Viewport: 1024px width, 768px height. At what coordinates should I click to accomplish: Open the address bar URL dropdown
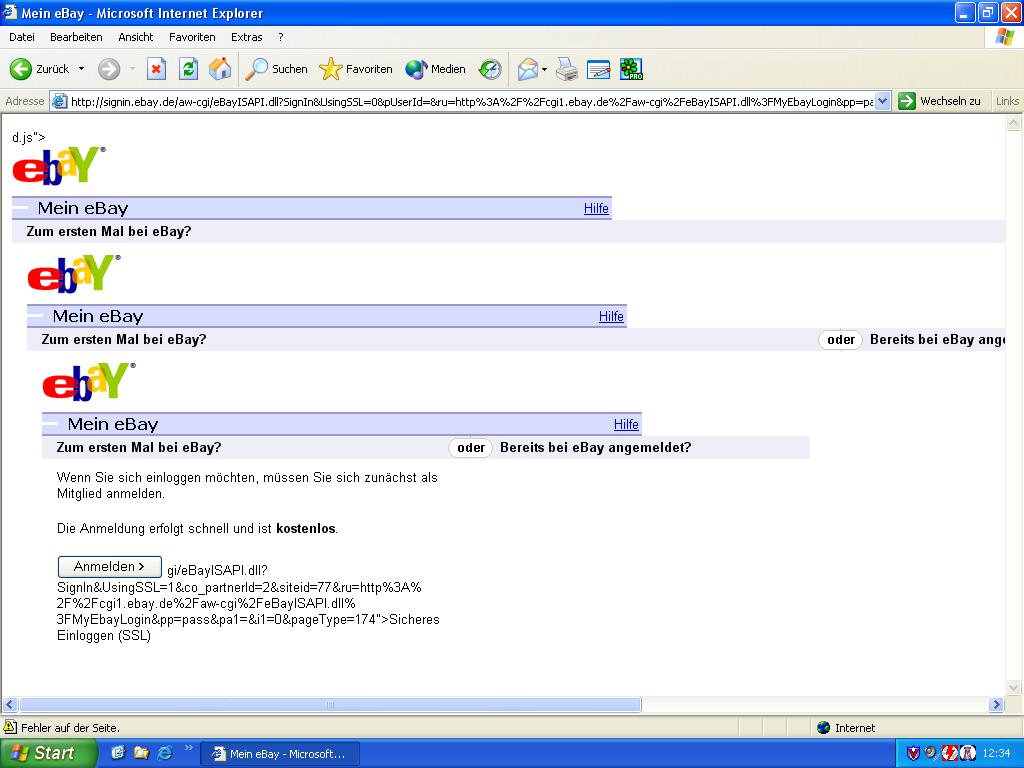click(x=883, y=101)
